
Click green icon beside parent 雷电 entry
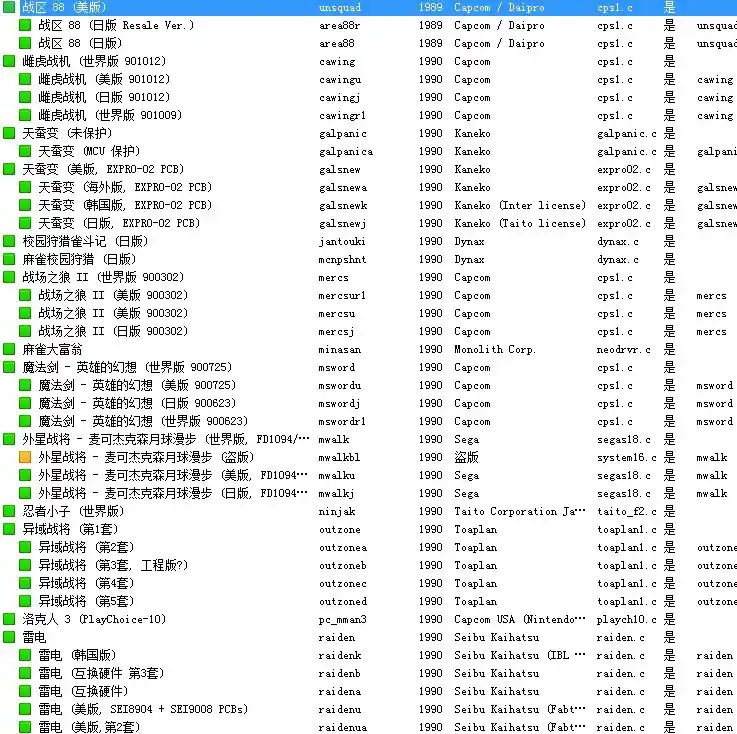[x=9, y=637]
